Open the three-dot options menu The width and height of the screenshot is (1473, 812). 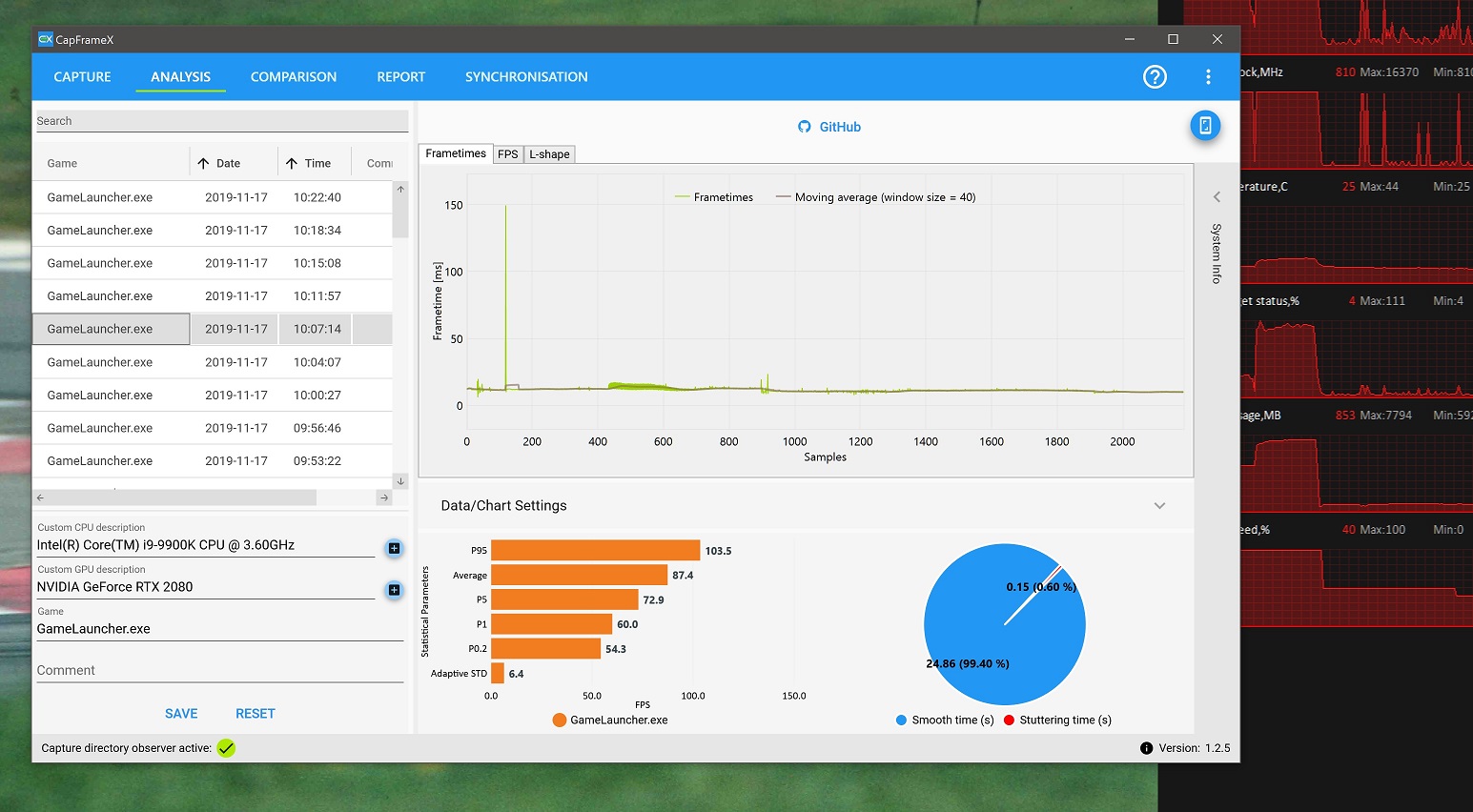pos(1208,77)
